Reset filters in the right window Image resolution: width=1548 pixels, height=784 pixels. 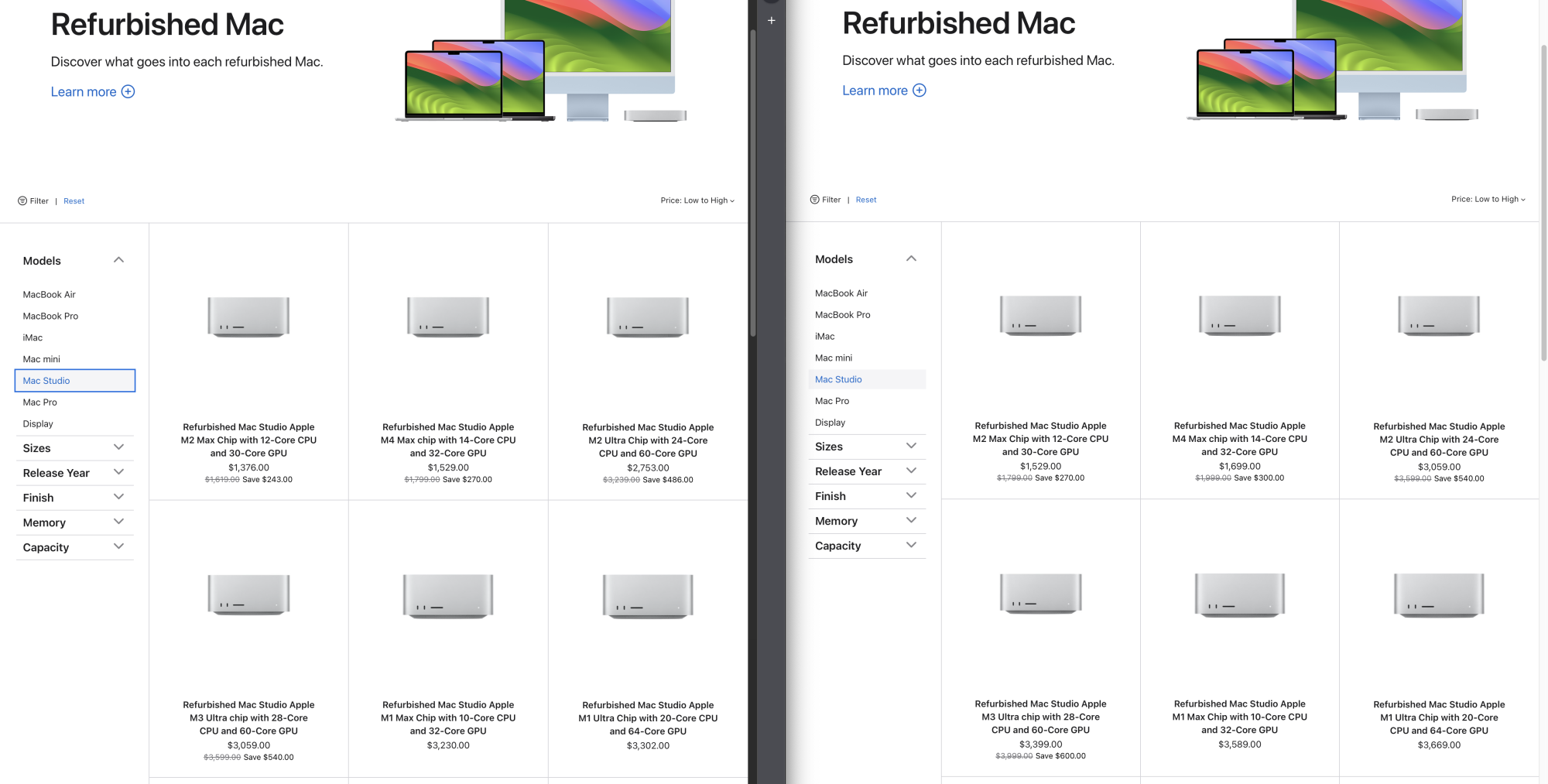[866, 200]
